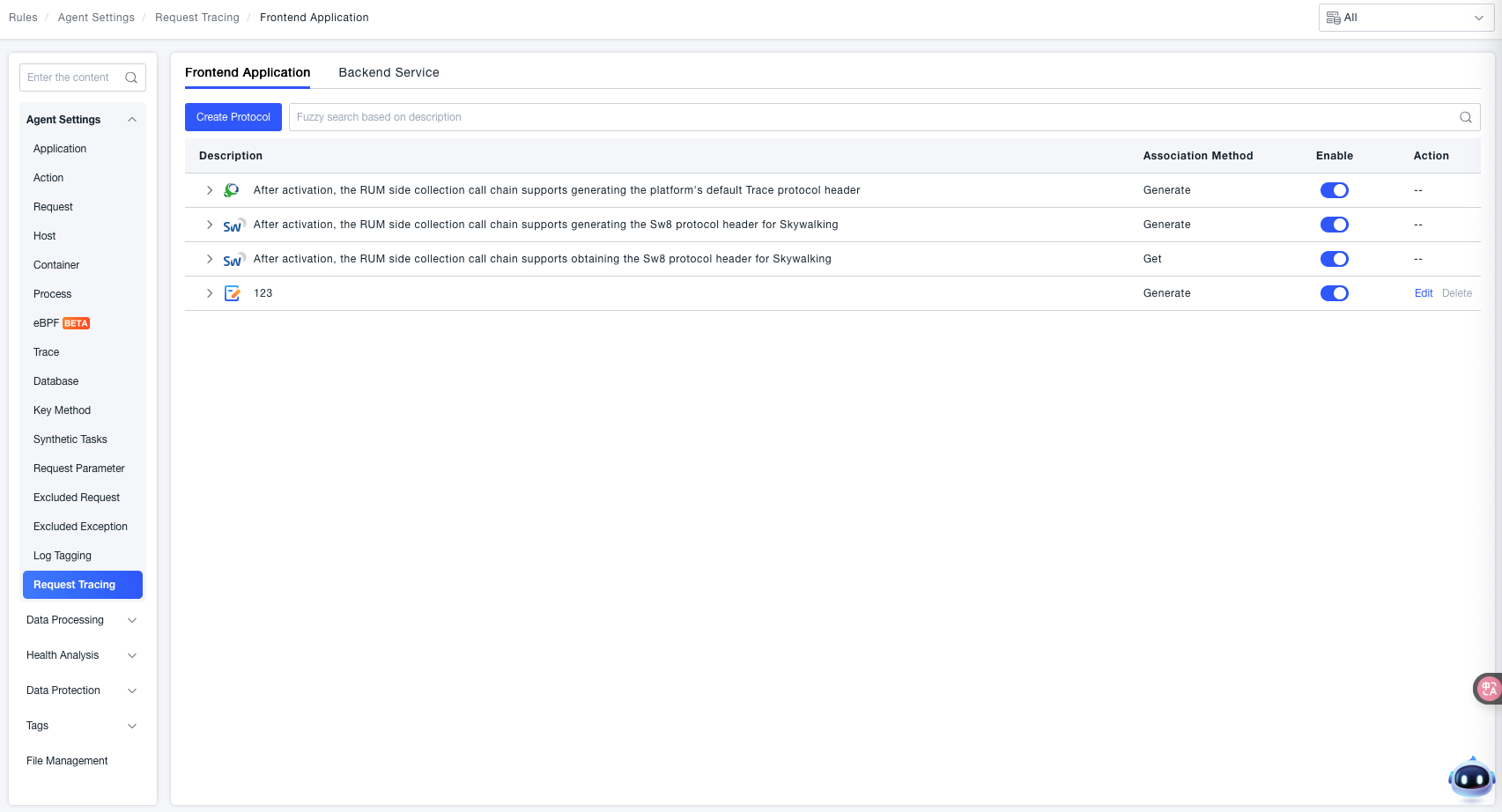Toggle off the Sw8 obtaining protocol switch
The image size is (1502, 812).
(1334, 259)
